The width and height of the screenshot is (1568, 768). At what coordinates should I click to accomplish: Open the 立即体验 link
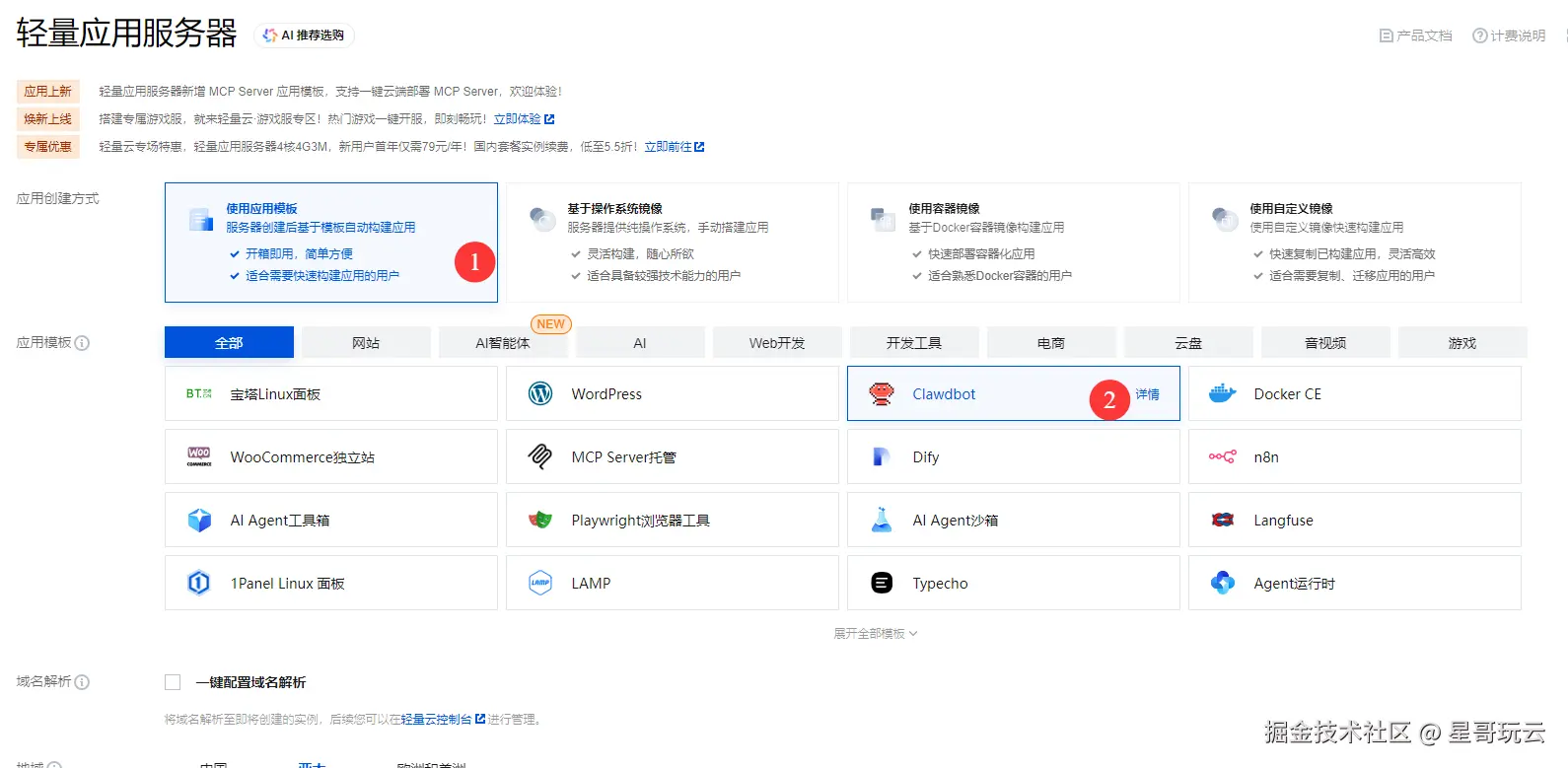524,119
